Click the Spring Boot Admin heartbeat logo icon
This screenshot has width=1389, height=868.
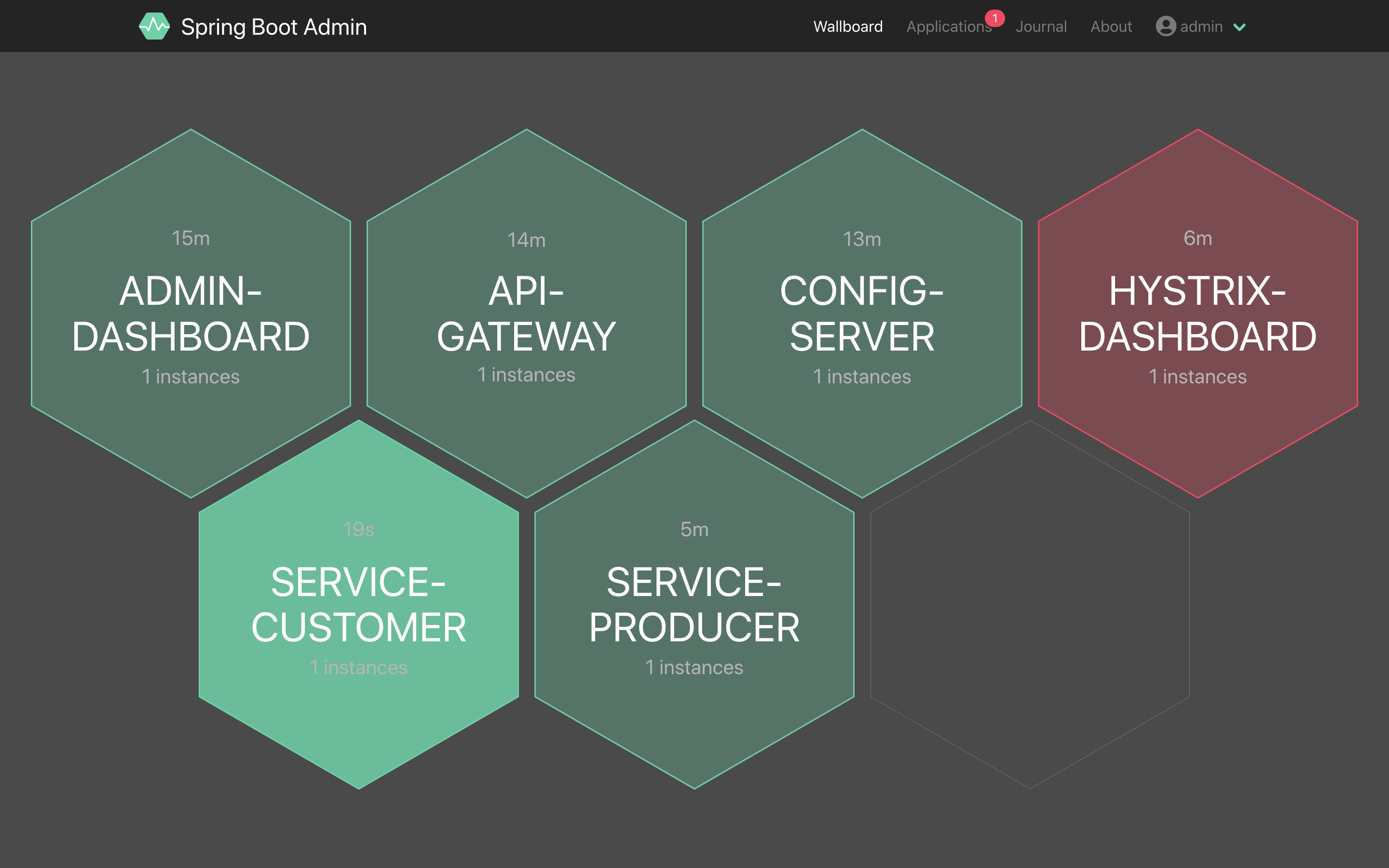154,27
